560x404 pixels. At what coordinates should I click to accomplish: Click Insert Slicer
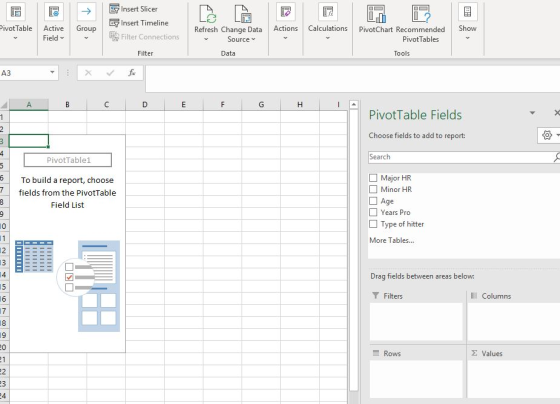[134, 9]
